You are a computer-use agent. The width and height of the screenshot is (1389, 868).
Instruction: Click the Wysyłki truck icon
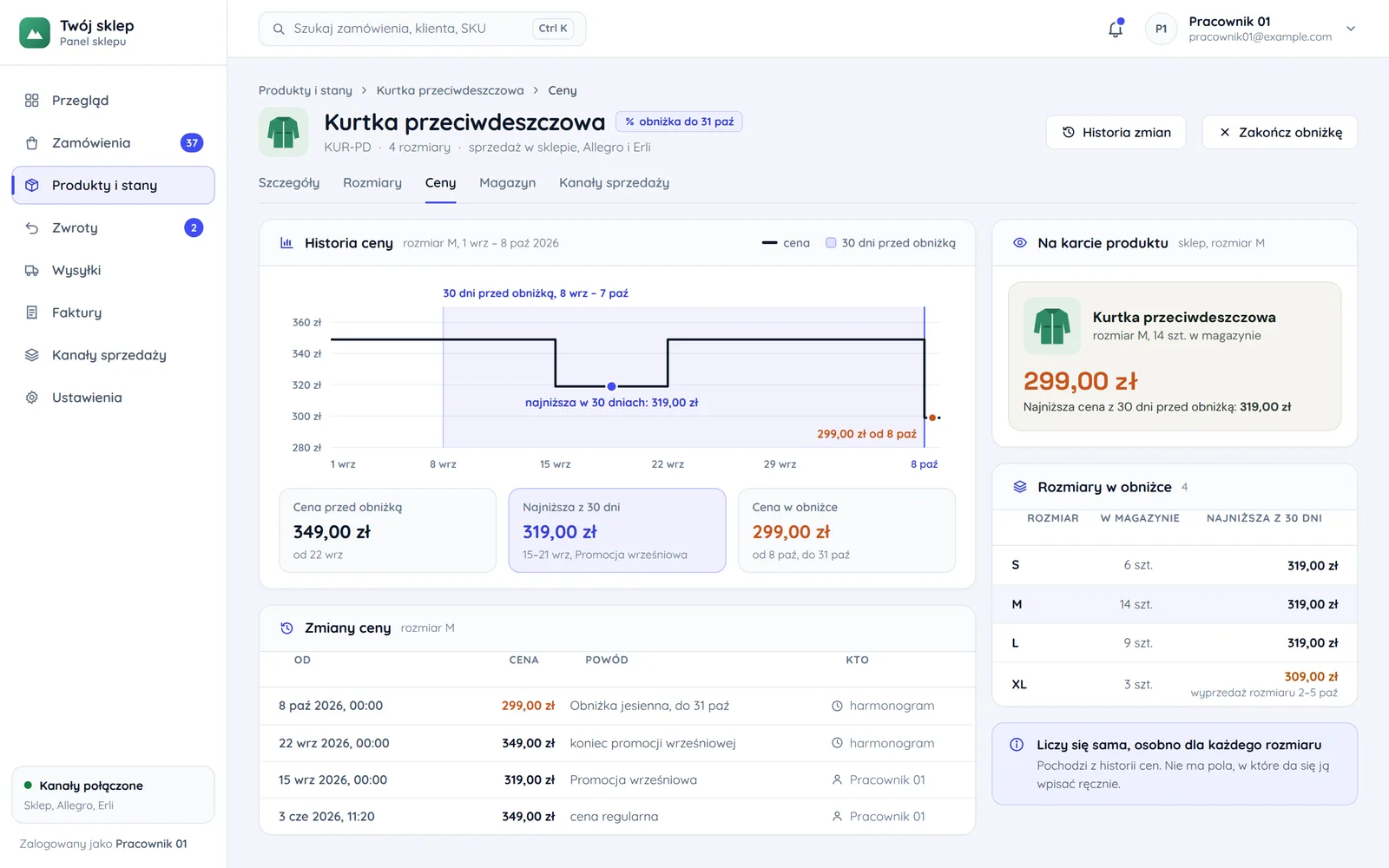(x=32, y=271)
